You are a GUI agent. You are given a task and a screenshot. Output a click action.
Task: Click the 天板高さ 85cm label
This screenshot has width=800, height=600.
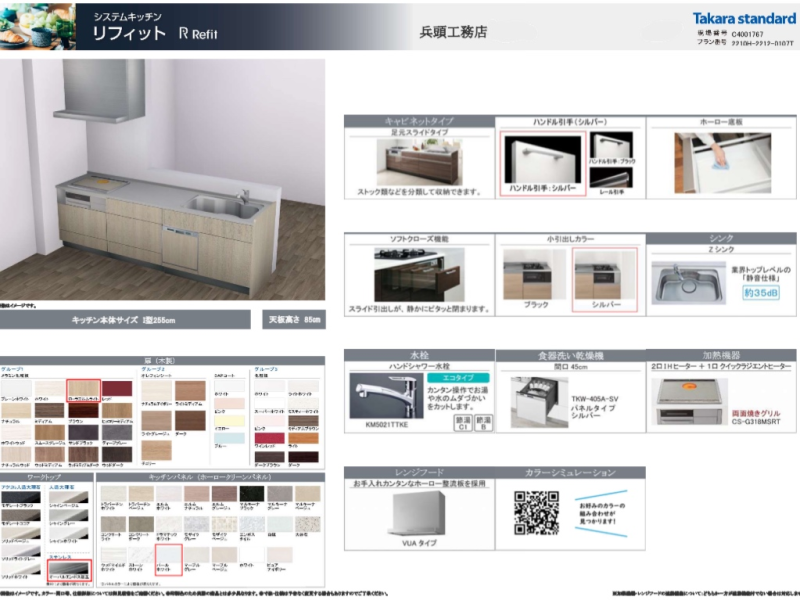pos(294,320)
